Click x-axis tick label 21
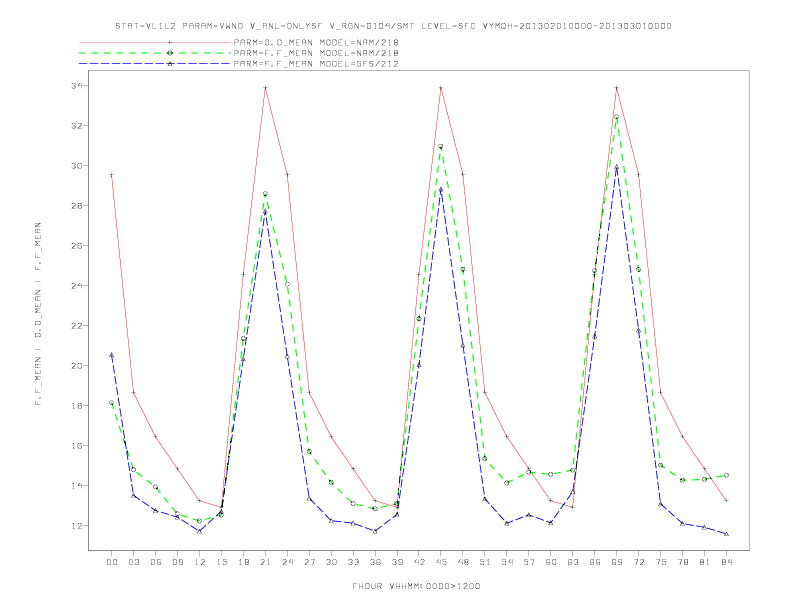 pyautogui.click(x=265, y=562)
